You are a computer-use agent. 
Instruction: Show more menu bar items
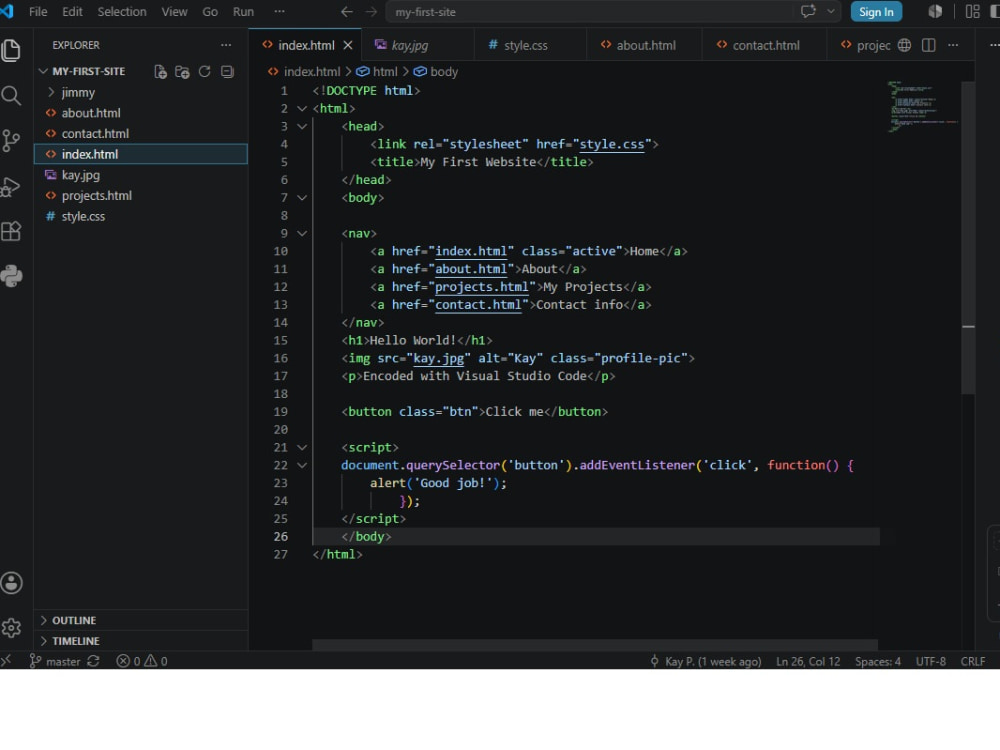tap(279, 11)
